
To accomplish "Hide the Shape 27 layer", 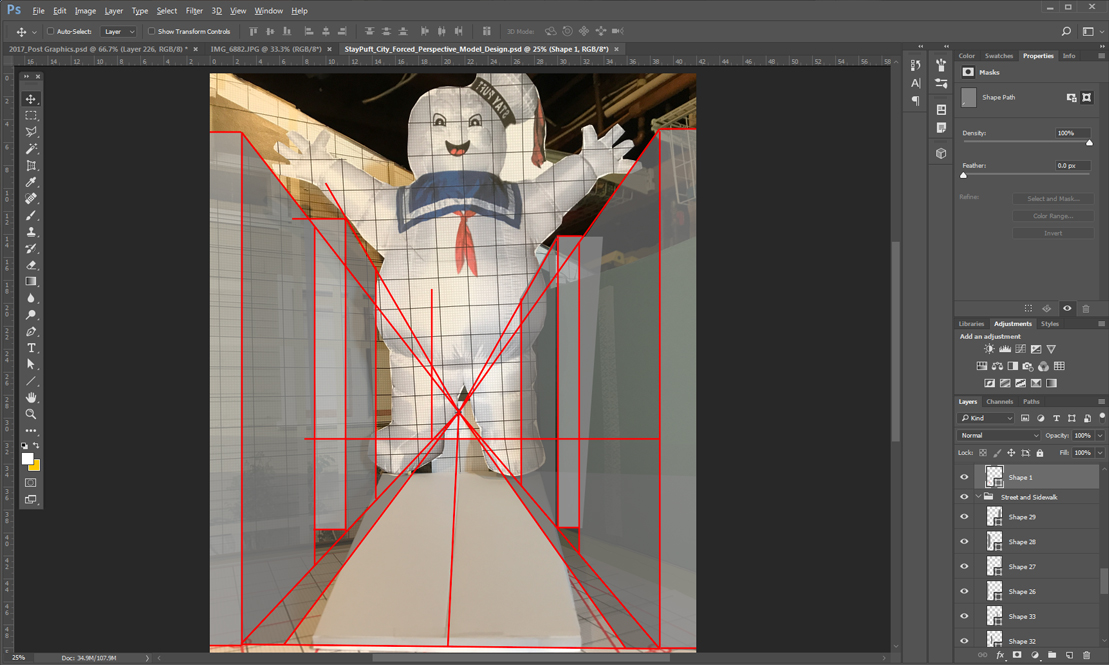I will click(963, 567).
